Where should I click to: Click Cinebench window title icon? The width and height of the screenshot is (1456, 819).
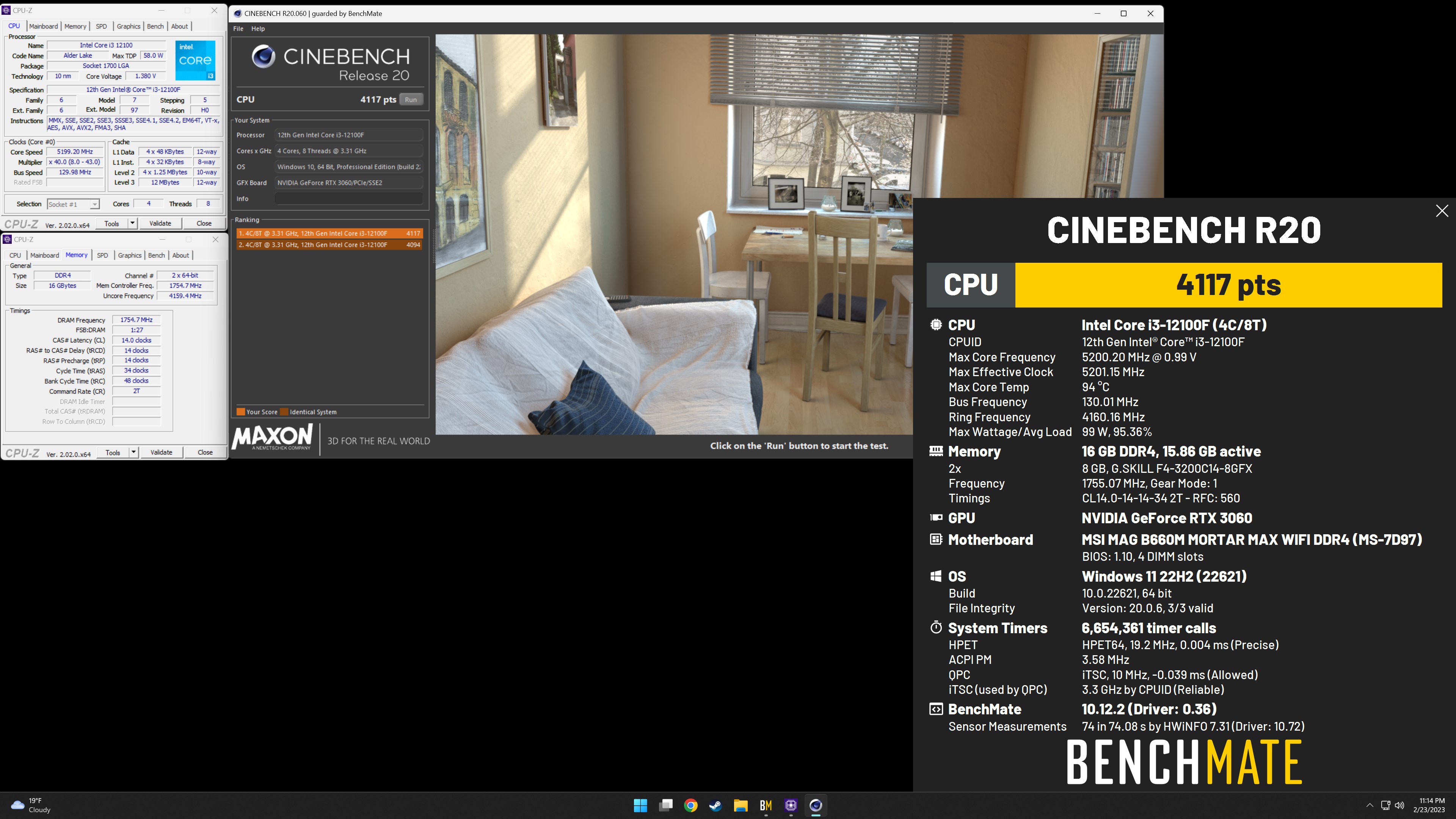(x=237, y=14)
